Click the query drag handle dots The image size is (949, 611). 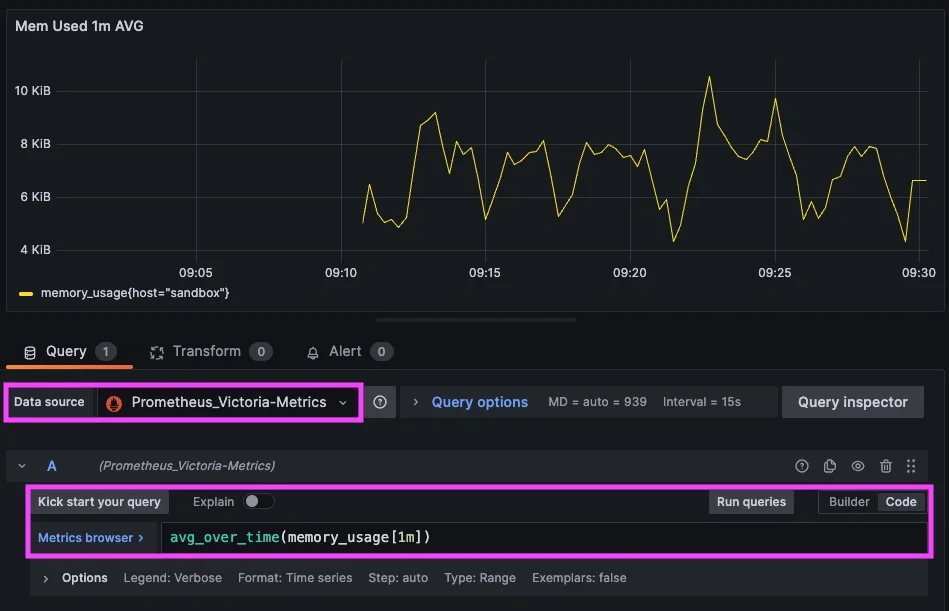pos(911,465)
